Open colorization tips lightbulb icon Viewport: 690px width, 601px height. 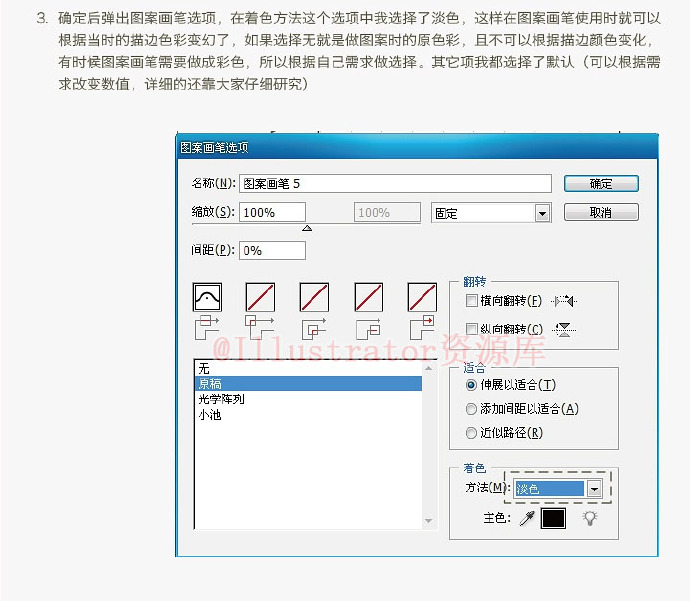point(590,518)
